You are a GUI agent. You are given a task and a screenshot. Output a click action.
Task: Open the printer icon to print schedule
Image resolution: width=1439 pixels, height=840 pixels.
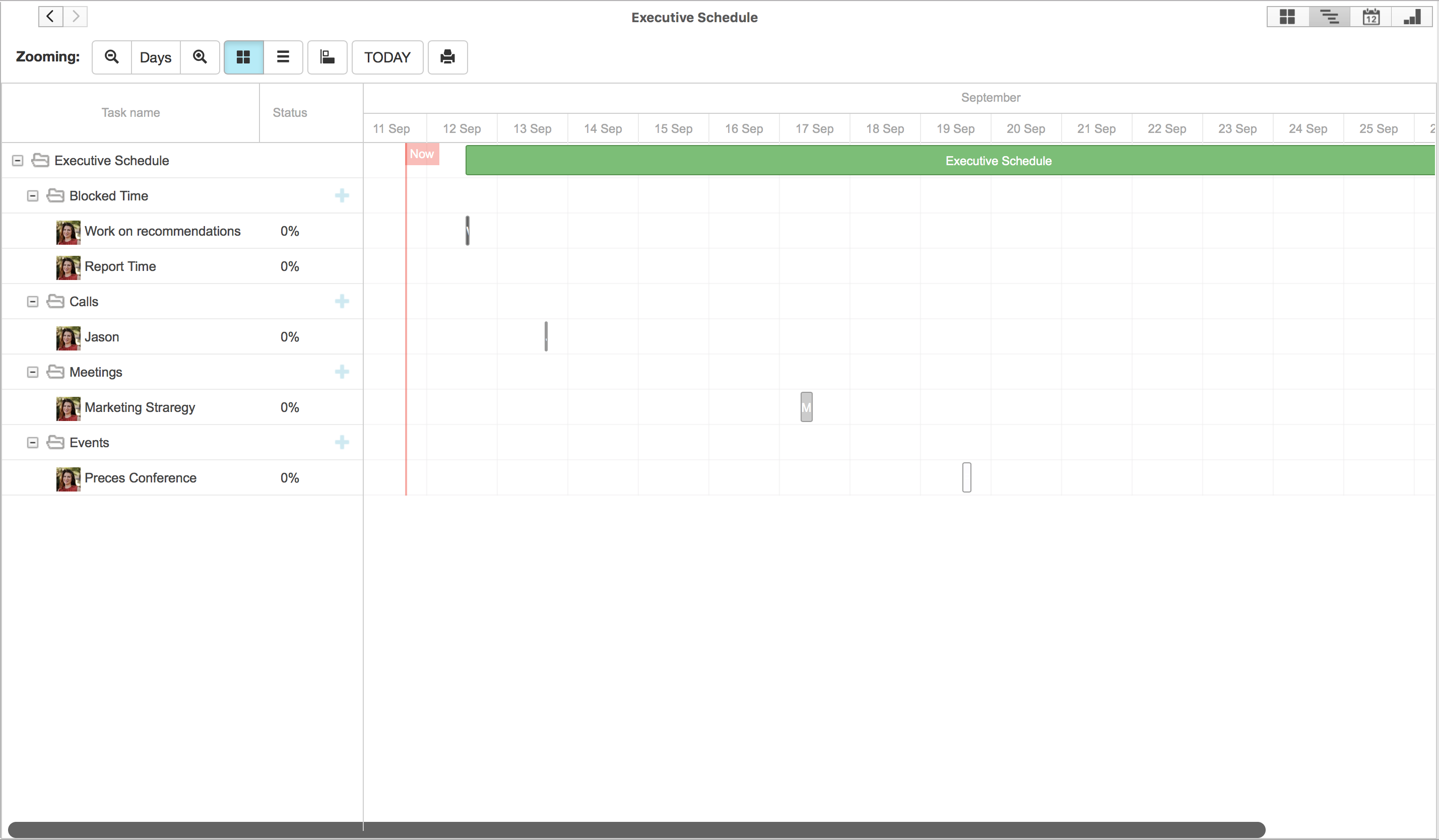448,57
